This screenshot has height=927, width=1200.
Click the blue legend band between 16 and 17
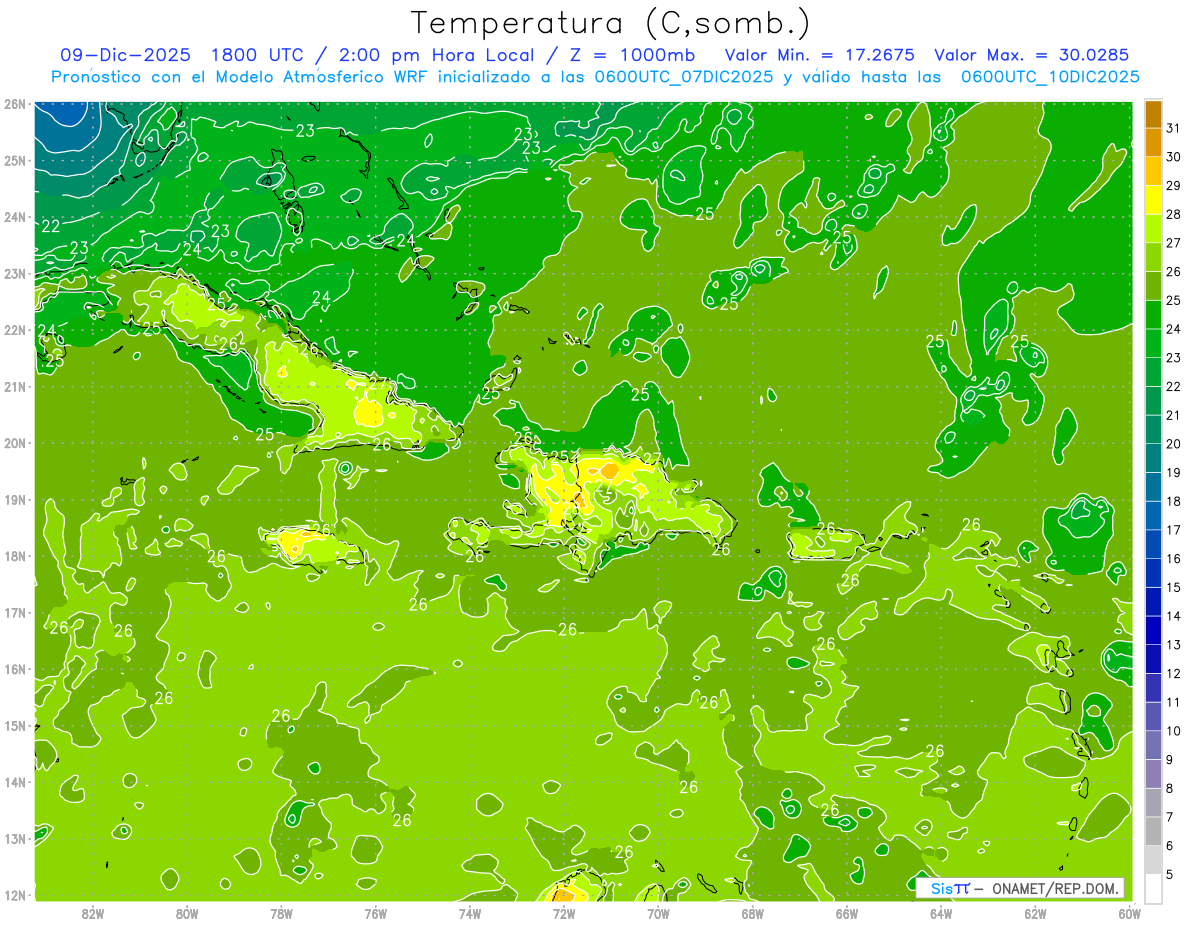point(1153,545)
